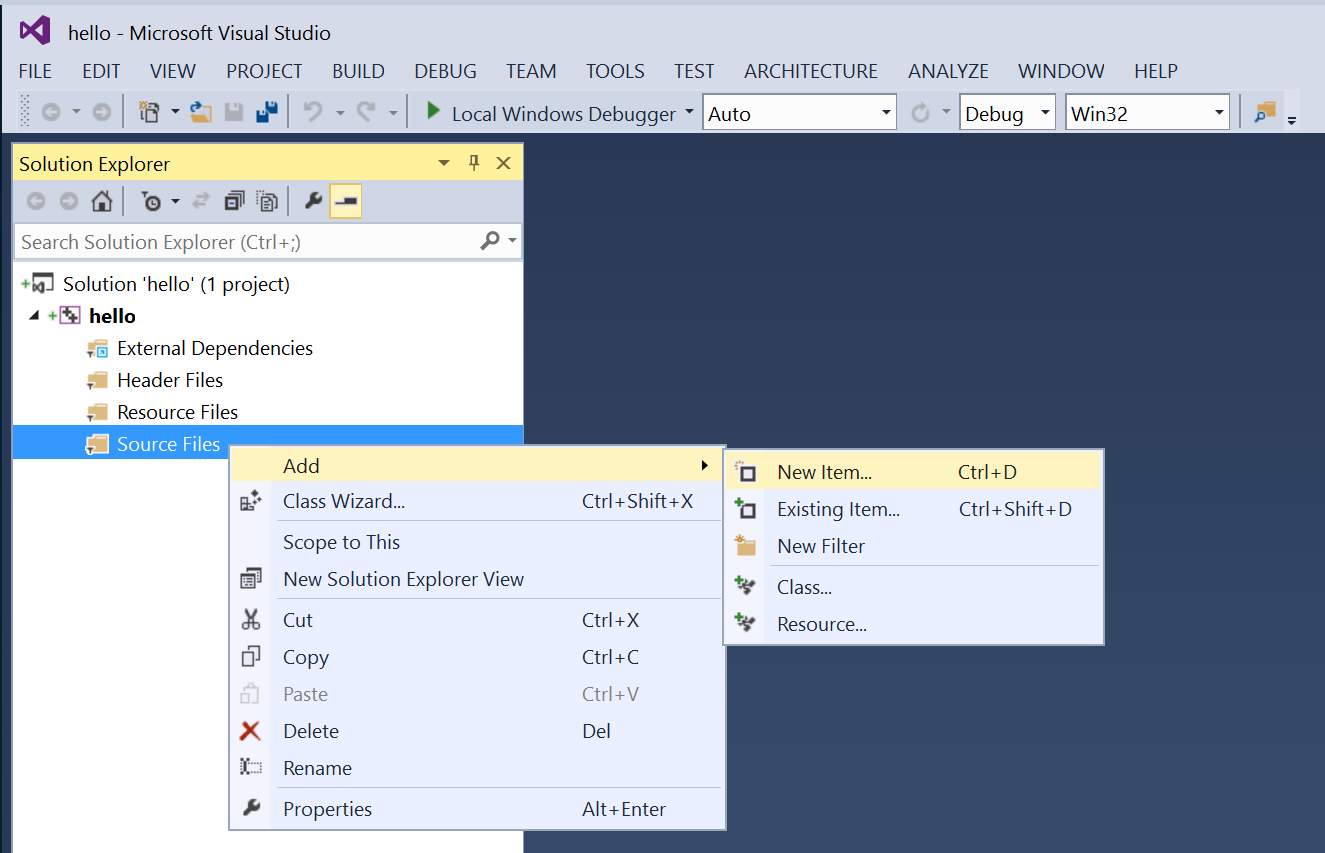Open the Pending Changes Filter dropdown arrow

[175, 201]
